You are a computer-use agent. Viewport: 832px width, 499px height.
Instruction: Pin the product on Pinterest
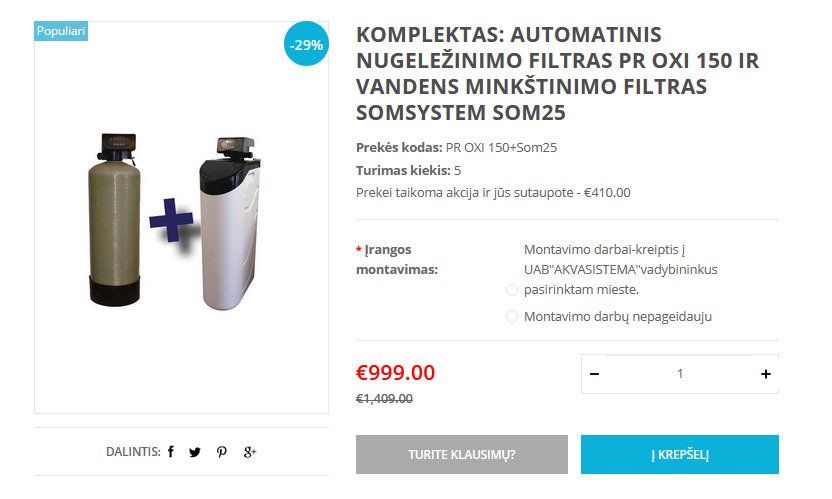[222, 452]
